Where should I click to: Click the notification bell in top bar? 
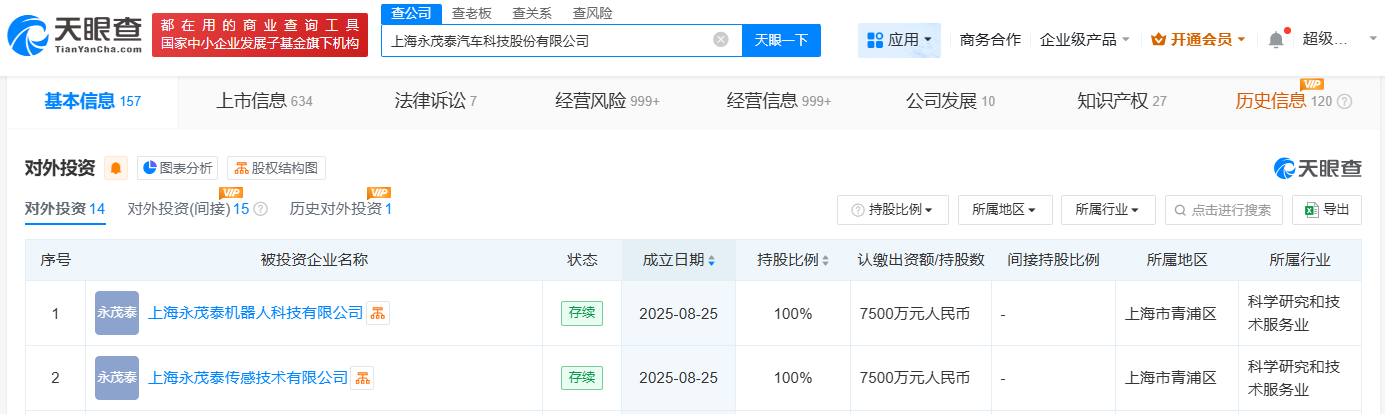[1276, 40]
